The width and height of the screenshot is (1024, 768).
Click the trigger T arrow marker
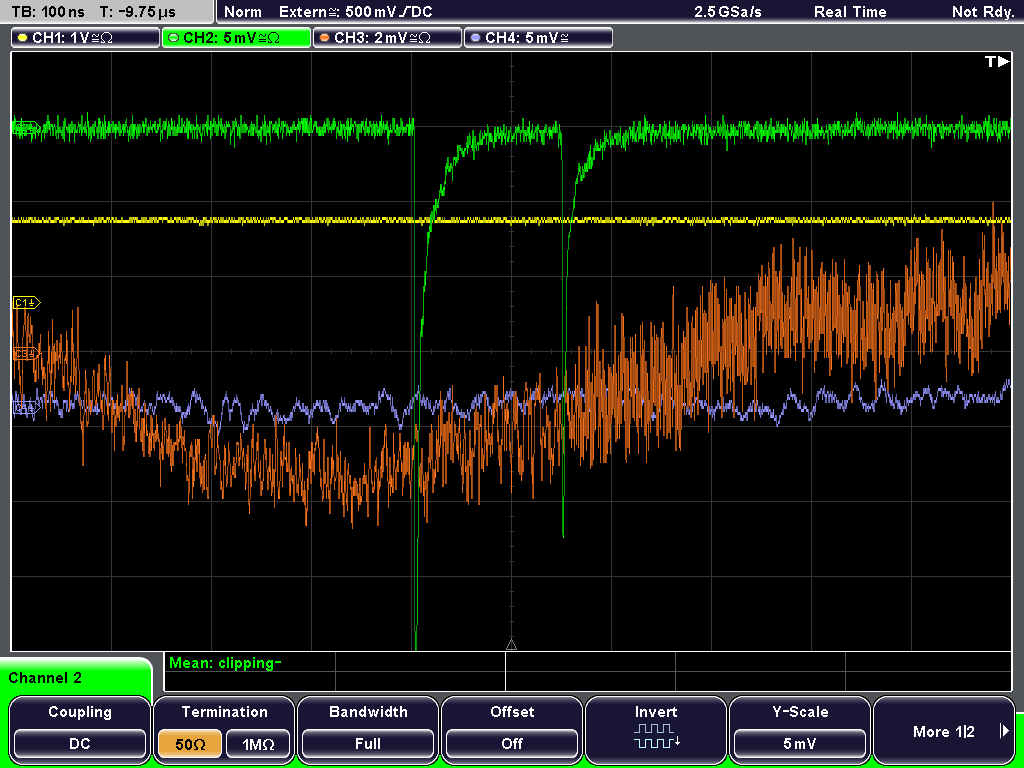(997, 61)
